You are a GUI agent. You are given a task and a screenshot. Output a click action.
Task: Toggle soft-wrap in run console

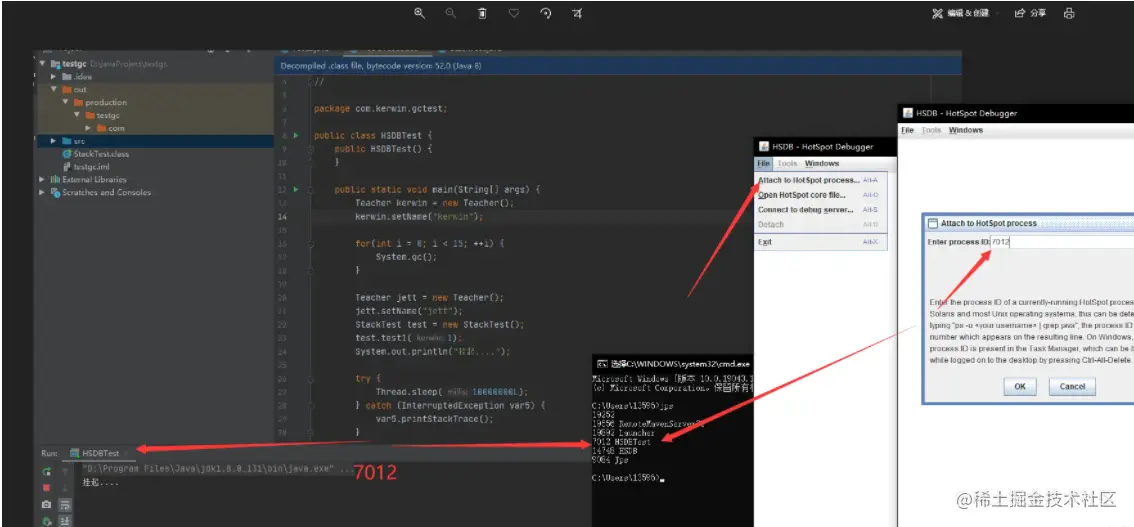point(65,505)
